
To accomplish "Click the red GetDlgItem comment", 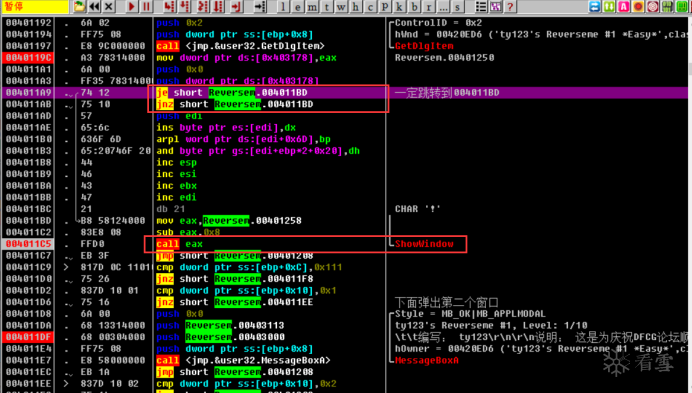I will pyautogui.click(x=424, y=46).
